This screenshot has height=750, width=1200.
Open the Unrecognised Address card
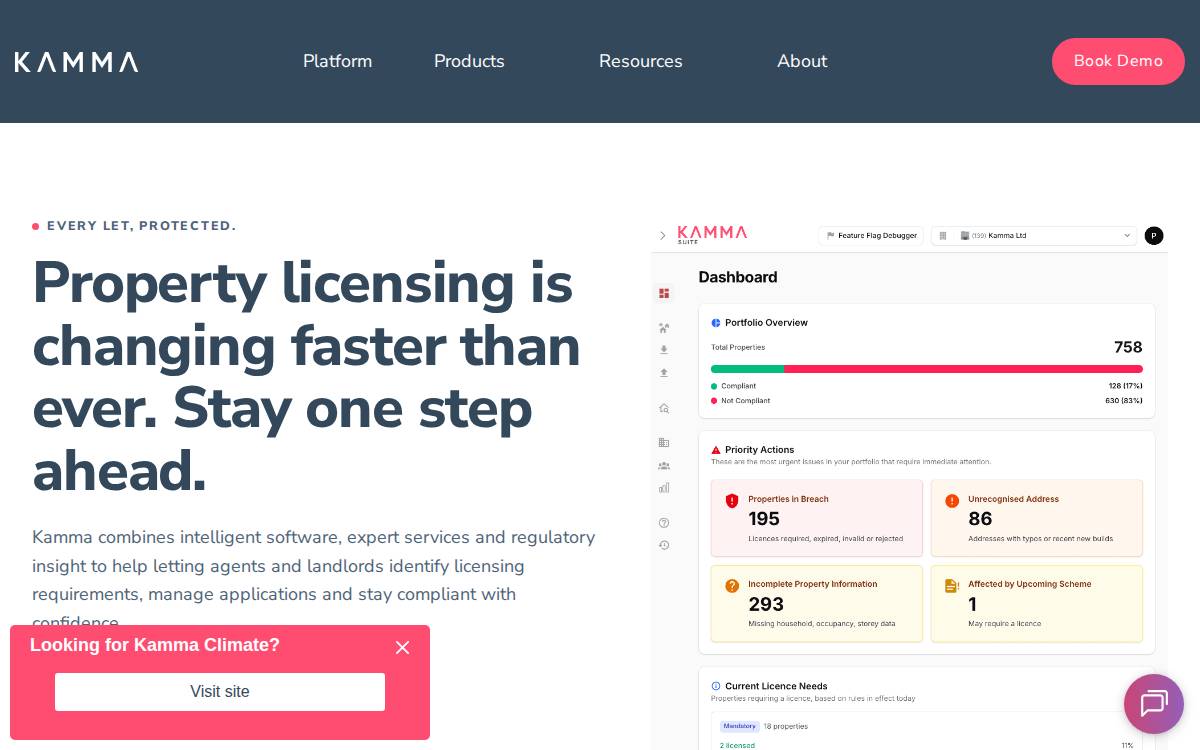[1037, 518]
